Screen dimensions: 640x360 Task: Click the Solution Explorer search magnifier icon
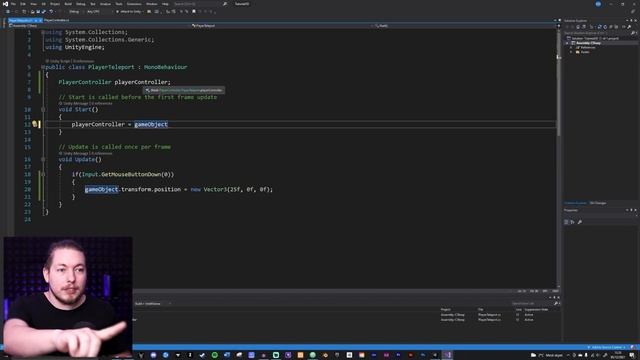click(634, 33)
